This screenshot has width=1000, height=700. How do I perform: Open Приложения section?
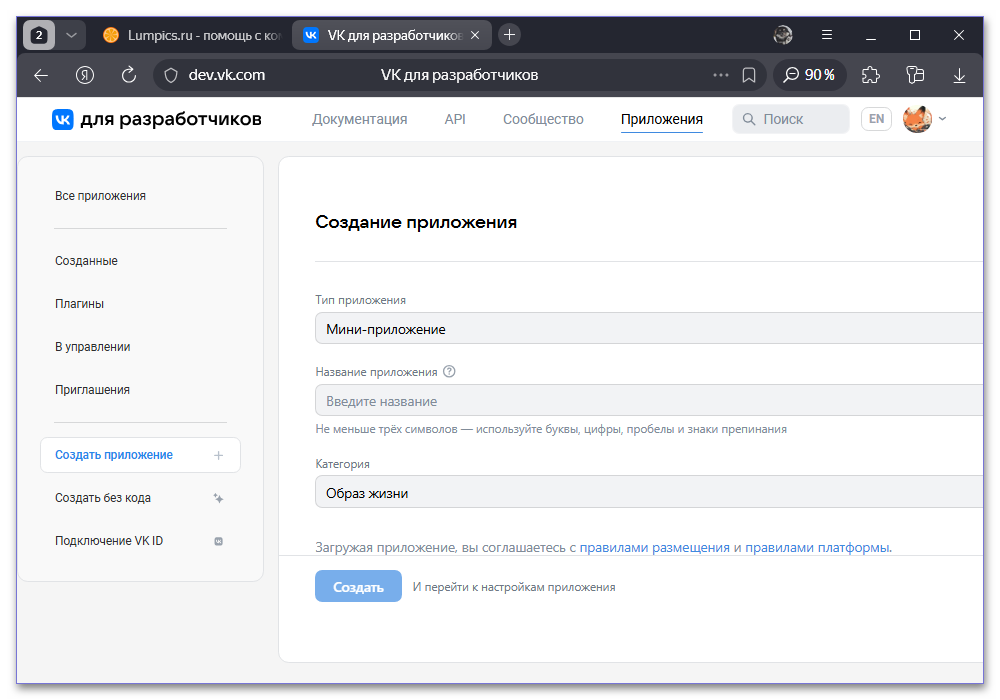coord(661,119)
